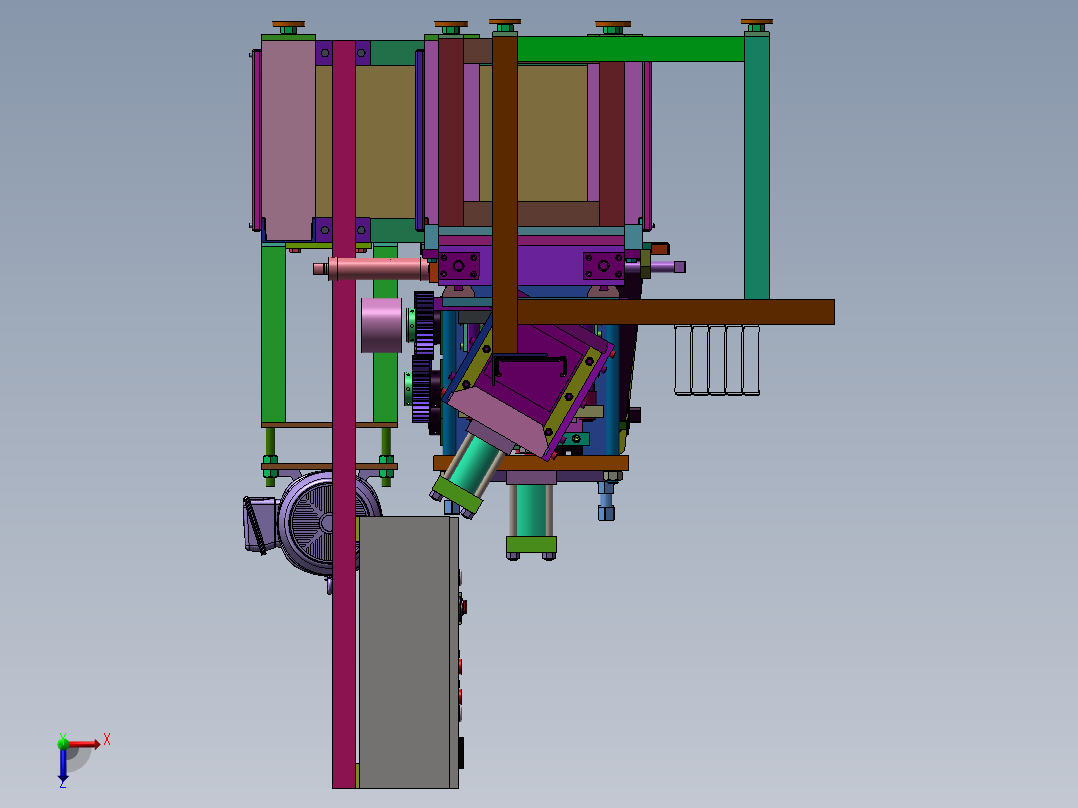Select the pink-purple roller beside the gears

pos(382,325)
